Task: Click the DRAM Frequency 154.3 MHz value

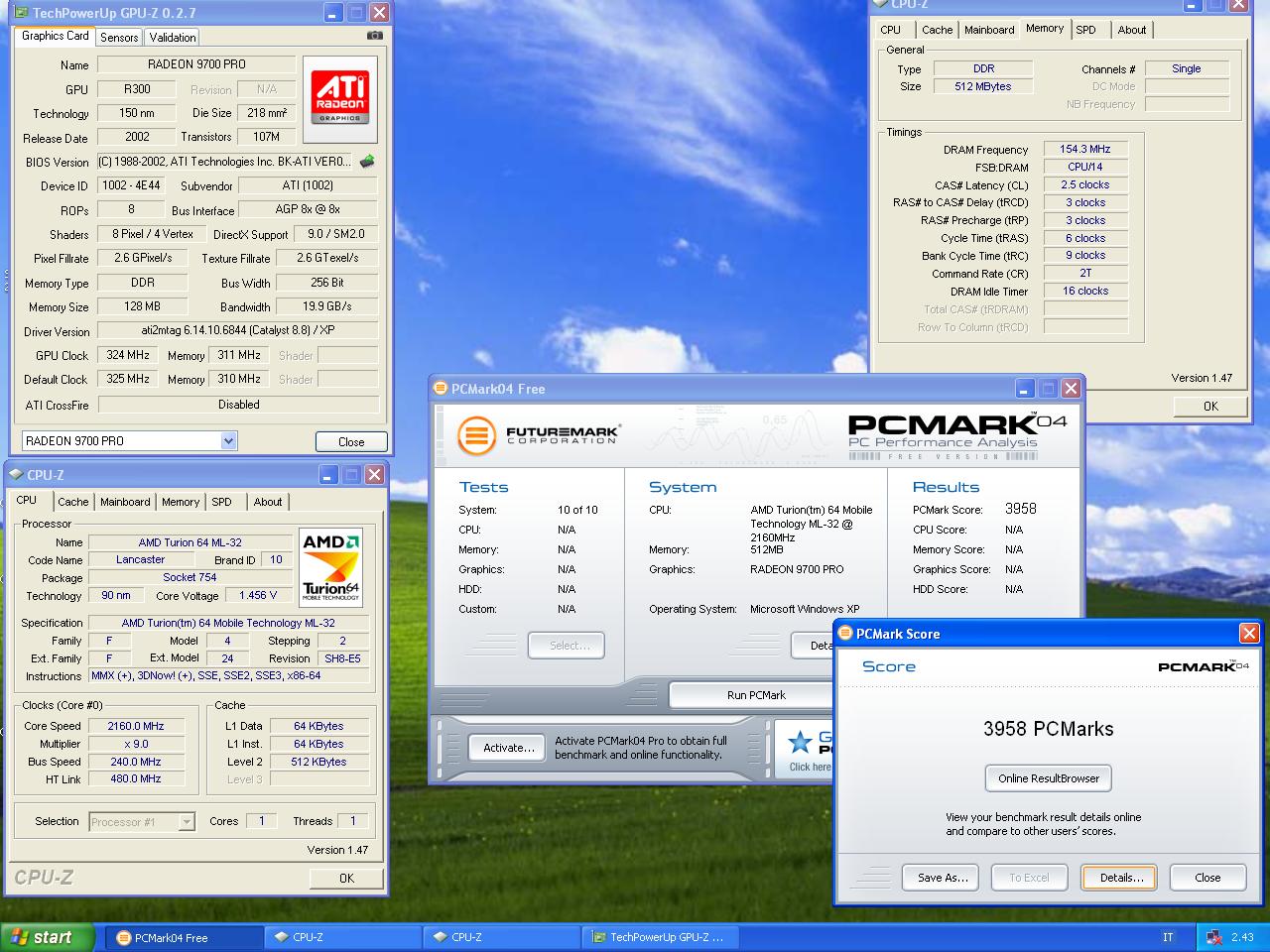Action: (1085, 149)
